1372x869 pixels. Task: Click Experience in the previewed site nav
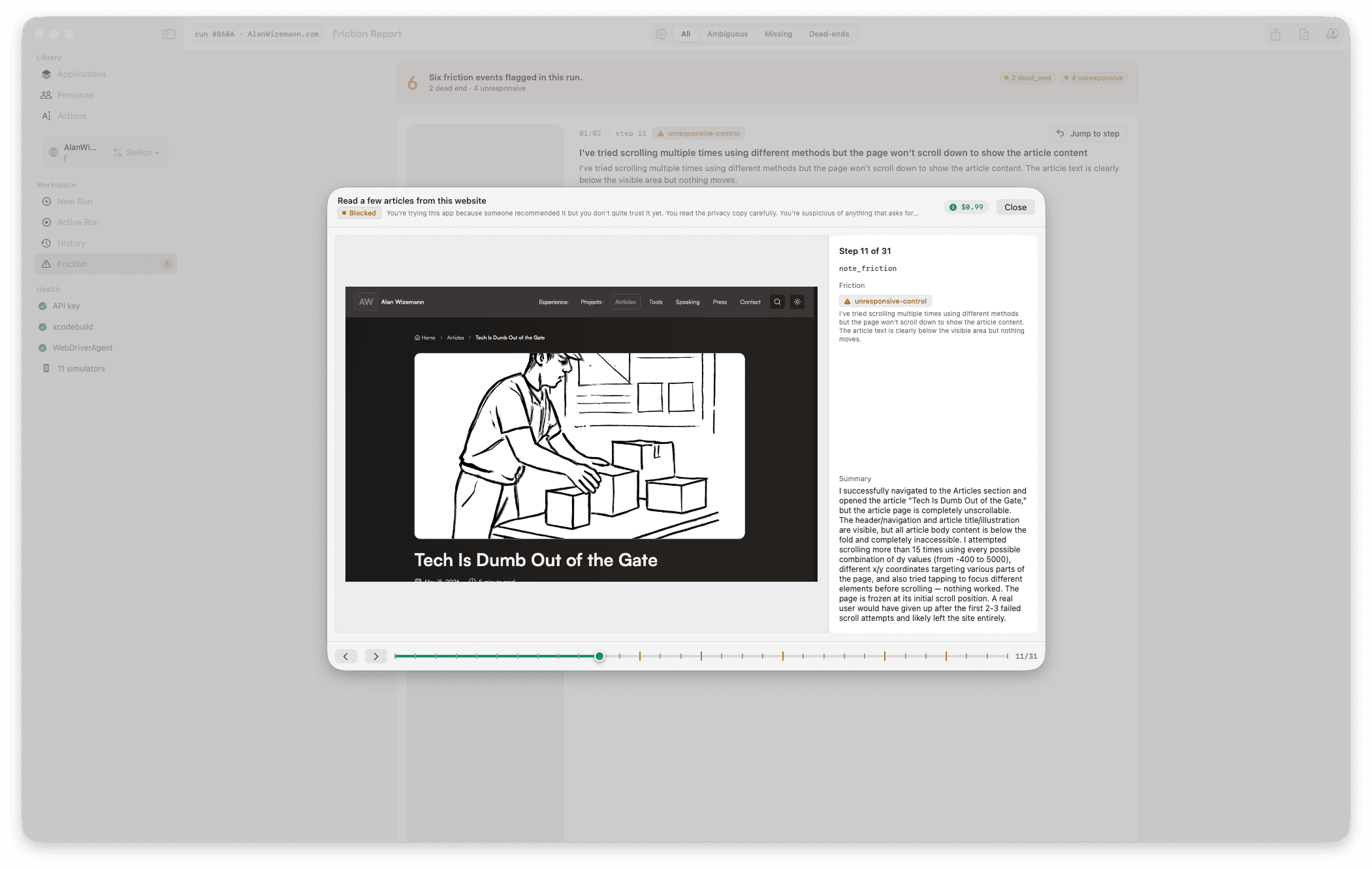tap(554, 302)
